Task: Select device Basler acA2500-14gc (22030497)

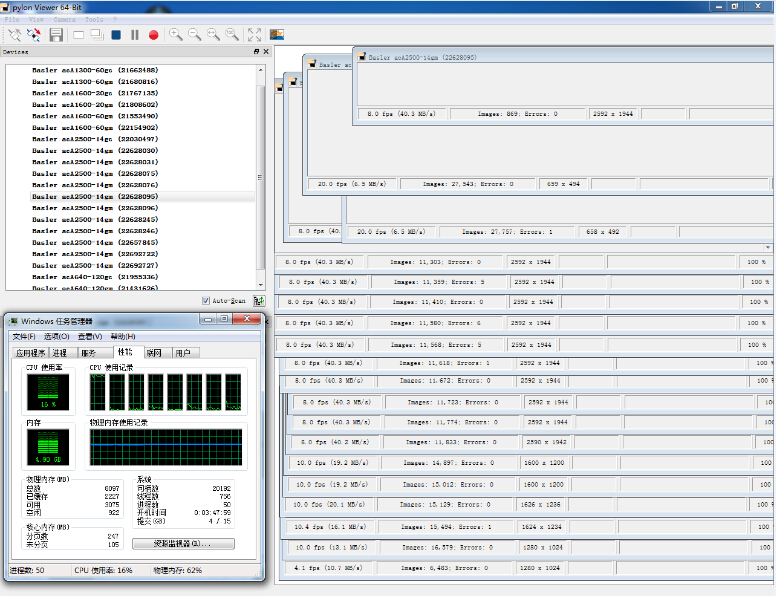Action: 95,139
